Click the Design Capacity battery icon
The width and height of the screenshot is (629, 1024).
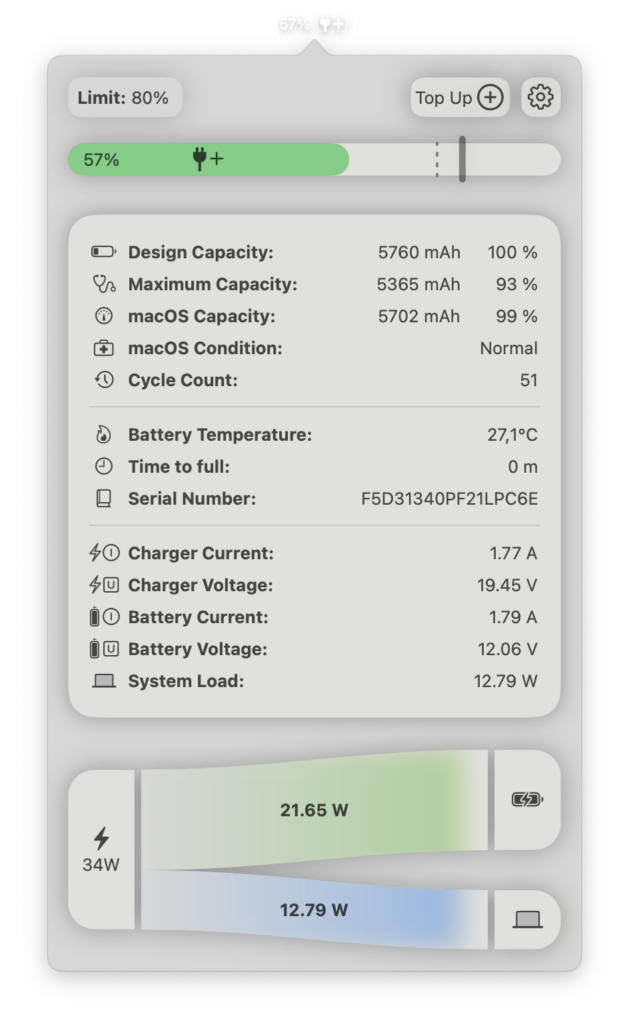(103, 253)
